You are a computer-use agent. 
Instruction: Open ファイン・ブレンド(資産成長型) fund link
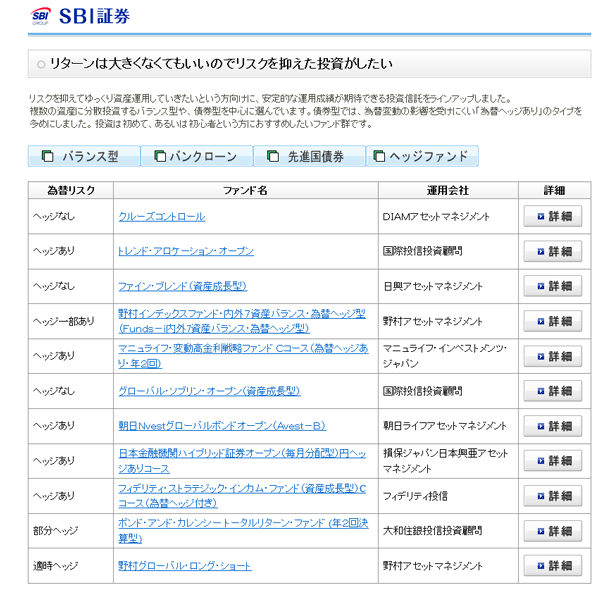(182, 286)
